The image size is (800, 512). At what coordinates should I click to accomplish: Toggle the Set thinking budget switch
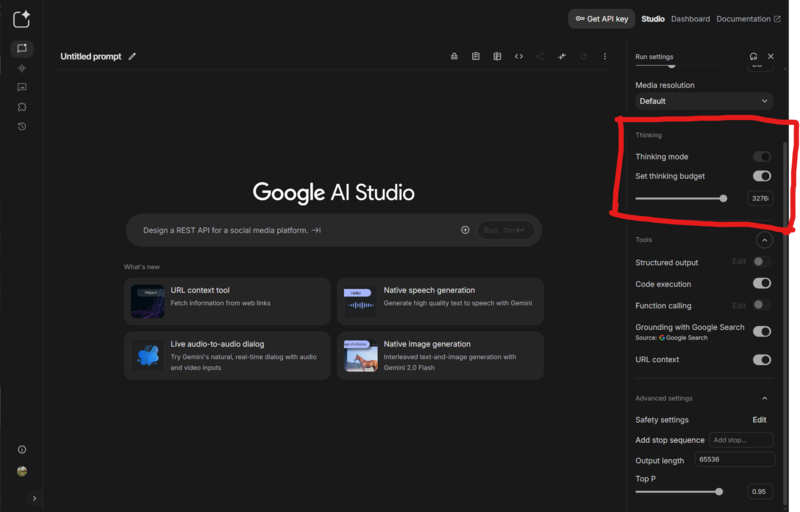tap(762, 176)
